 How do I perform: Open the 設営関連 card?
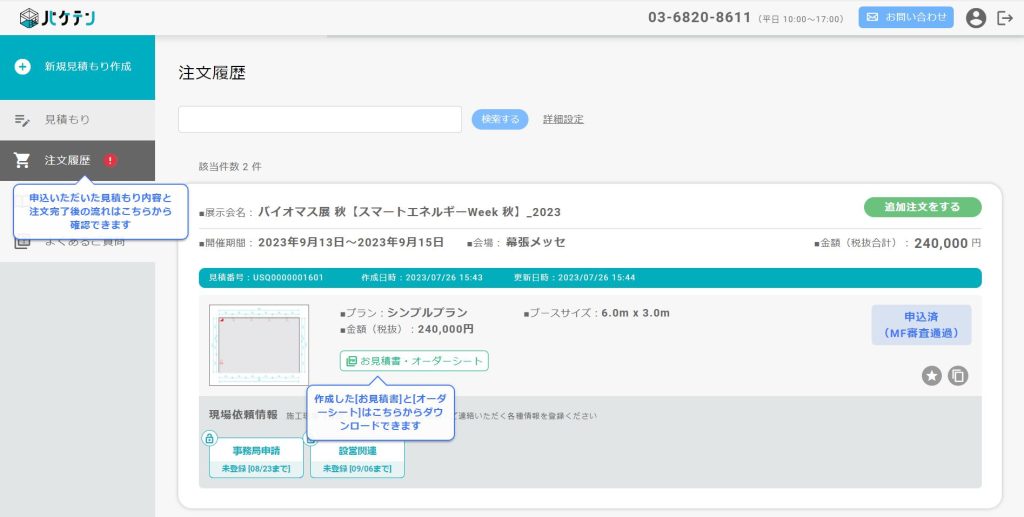point(357,458)
